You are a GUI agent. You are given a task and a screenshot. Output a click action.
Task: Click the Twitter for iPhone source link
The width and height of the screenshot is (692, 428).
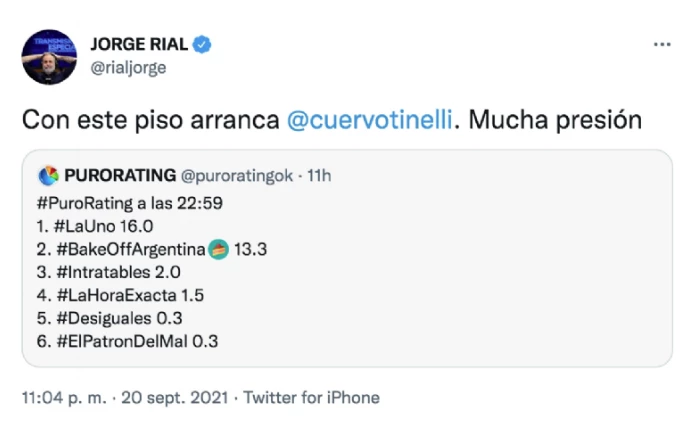[312, 398]
